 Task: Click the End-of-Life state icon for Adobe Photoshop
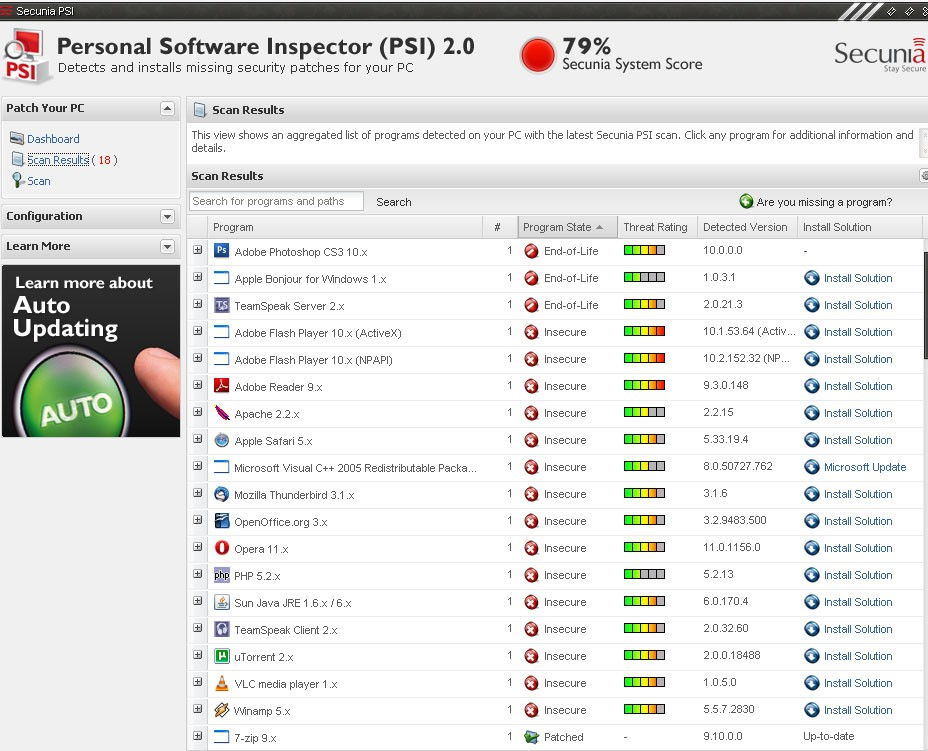(531, 251)
